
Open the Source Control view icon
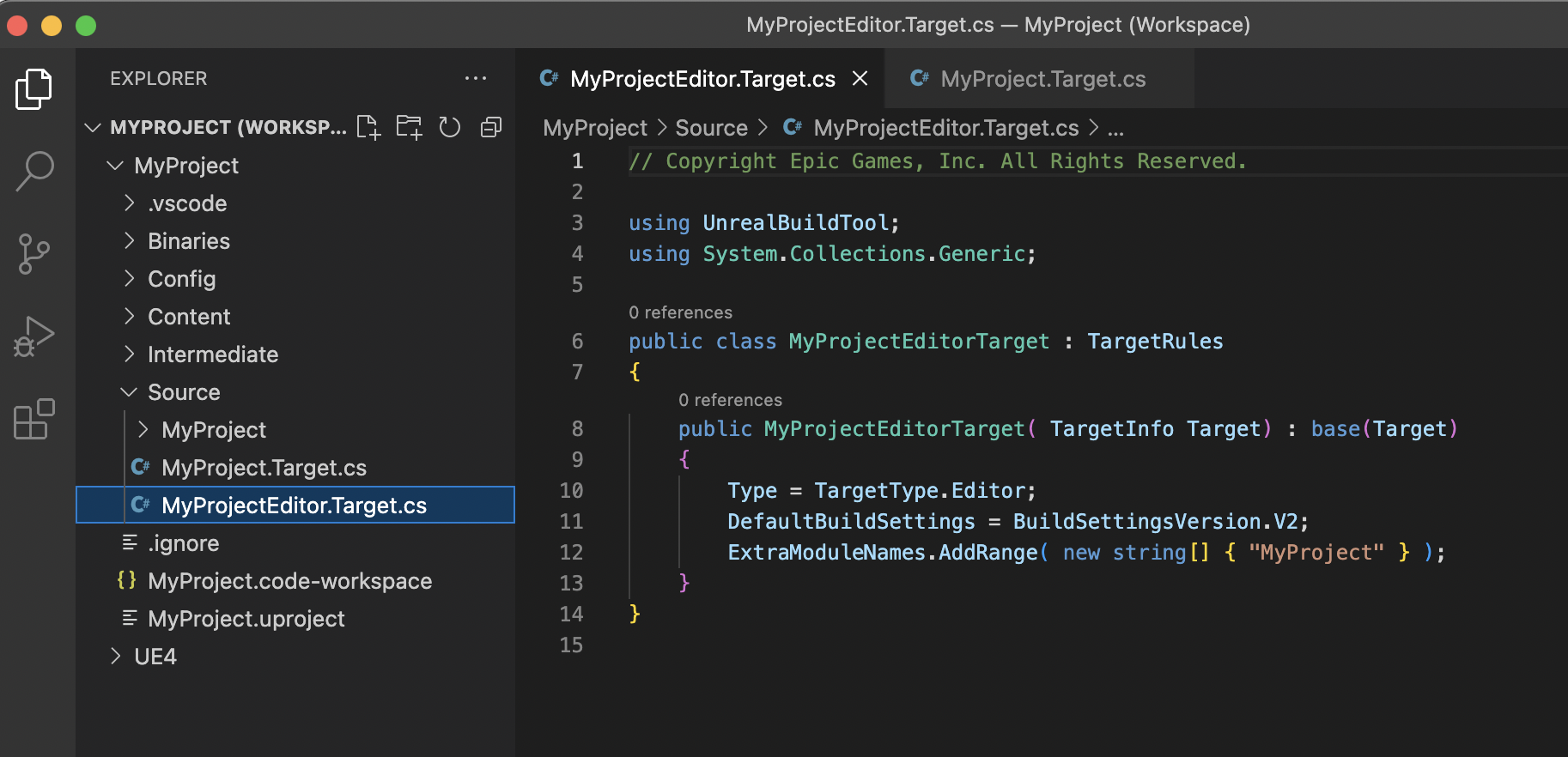pos(34,254)
